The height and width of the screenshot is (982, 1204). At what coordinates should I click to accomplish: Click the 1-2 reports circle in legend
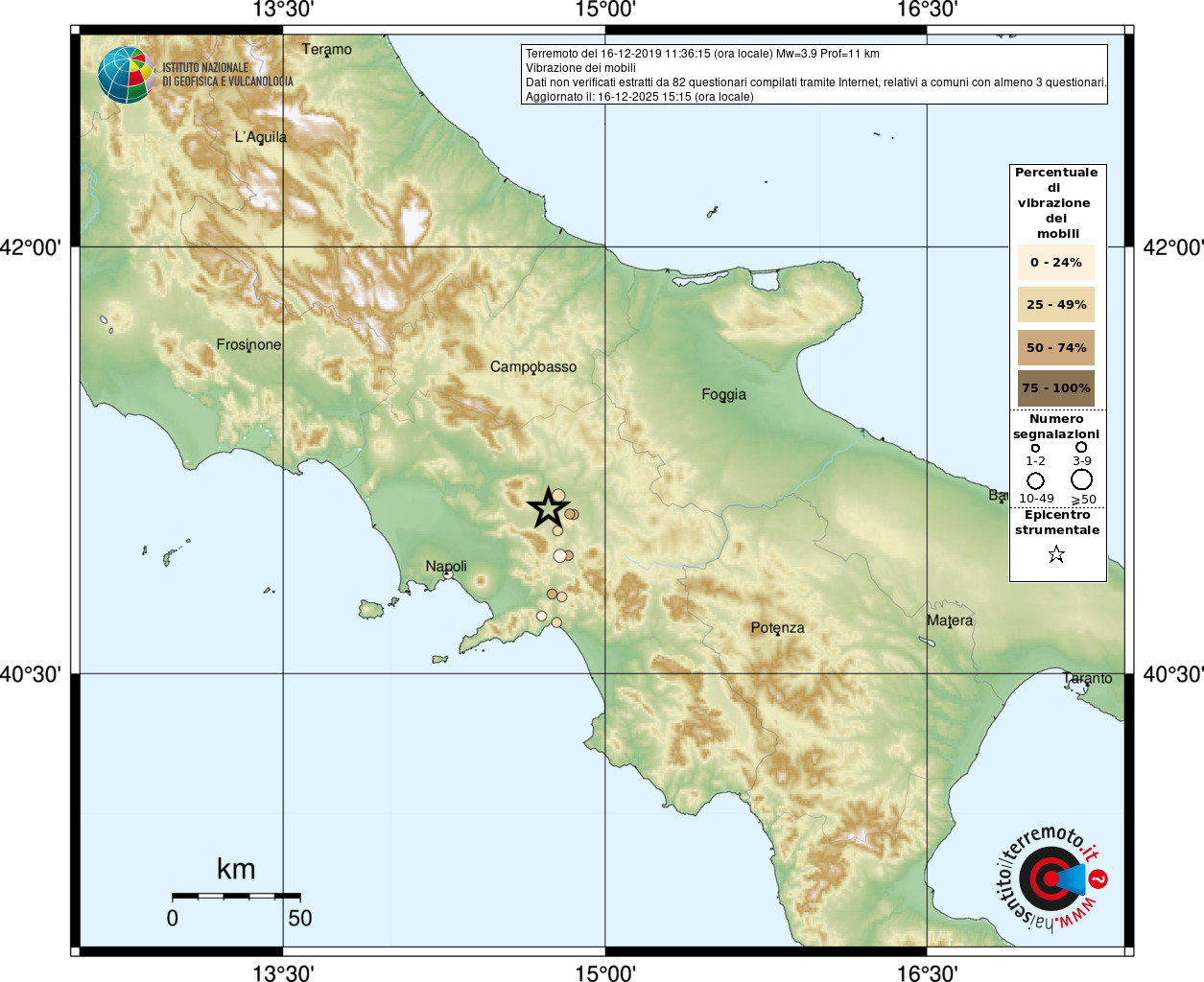1035,448
